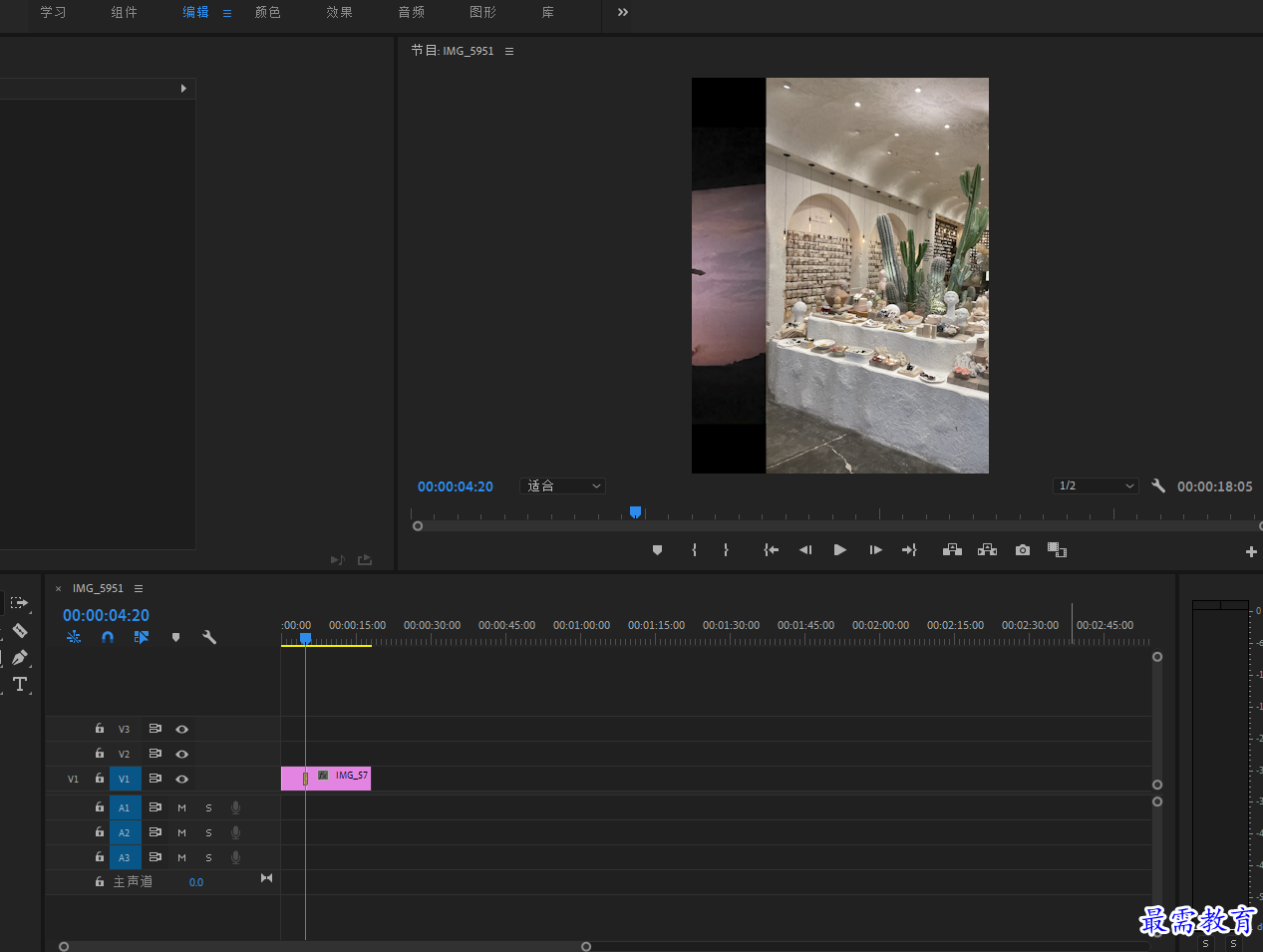Solo audio track A2
The image size is (1263, 952).
pyautogui.click(x=208, y=832)
